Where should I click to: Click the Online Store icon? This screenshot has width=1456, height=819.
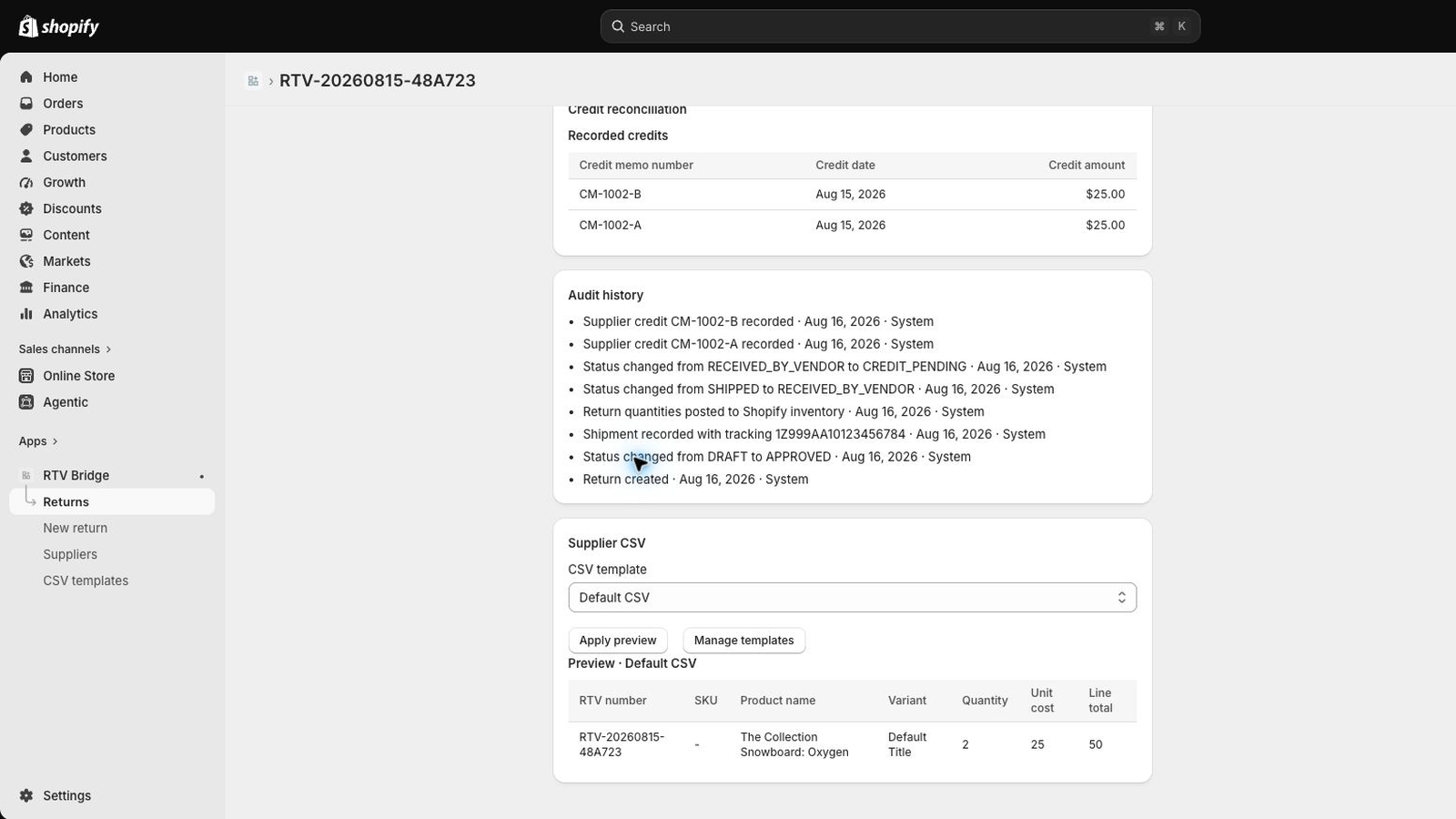pyautogui.click(x=26, y=376)
